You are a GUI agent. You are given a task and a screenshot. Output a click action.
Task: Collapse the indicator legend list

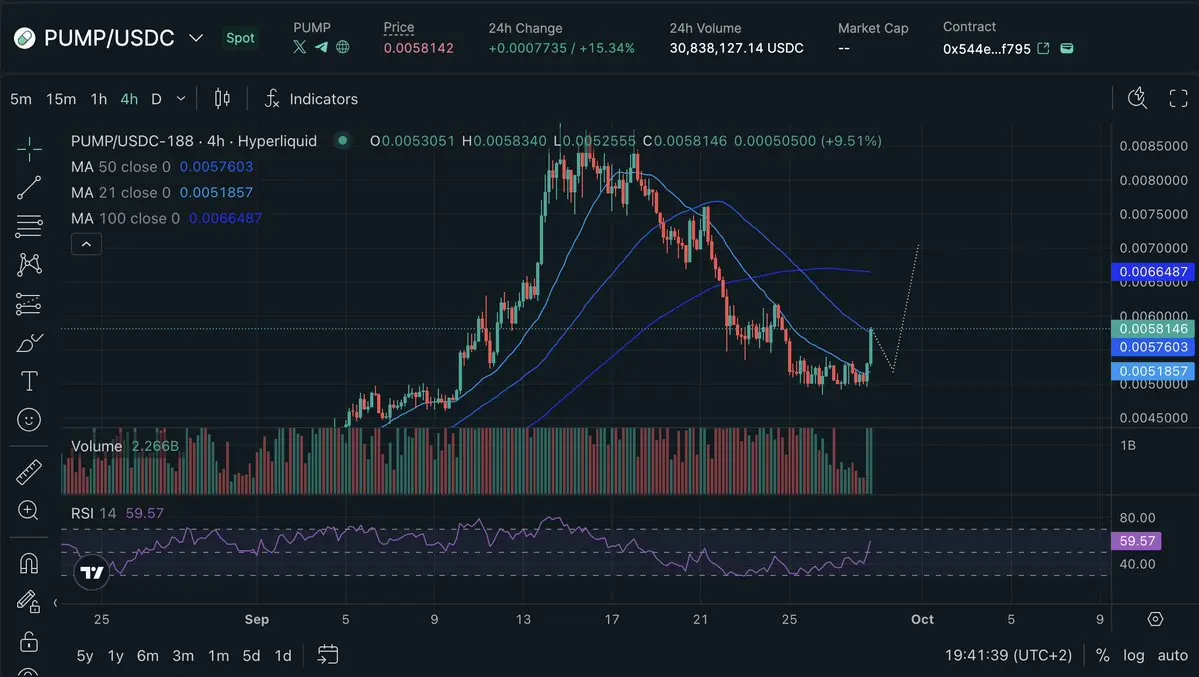coord(86,244)
